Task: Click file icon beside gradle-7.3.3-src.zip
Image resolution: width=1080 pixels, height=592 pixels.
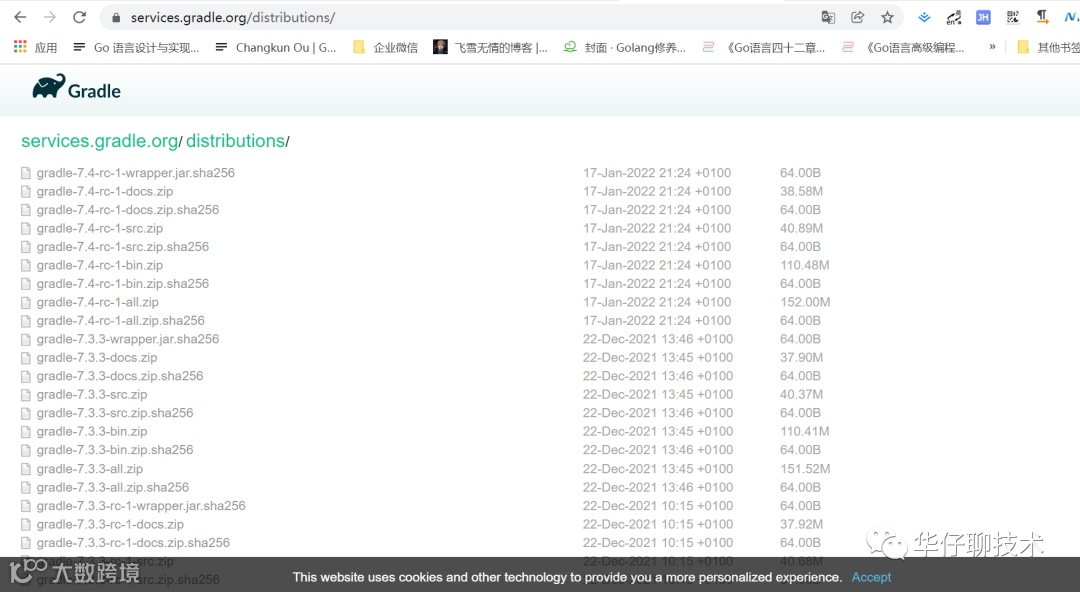Action: coord(26,394)
